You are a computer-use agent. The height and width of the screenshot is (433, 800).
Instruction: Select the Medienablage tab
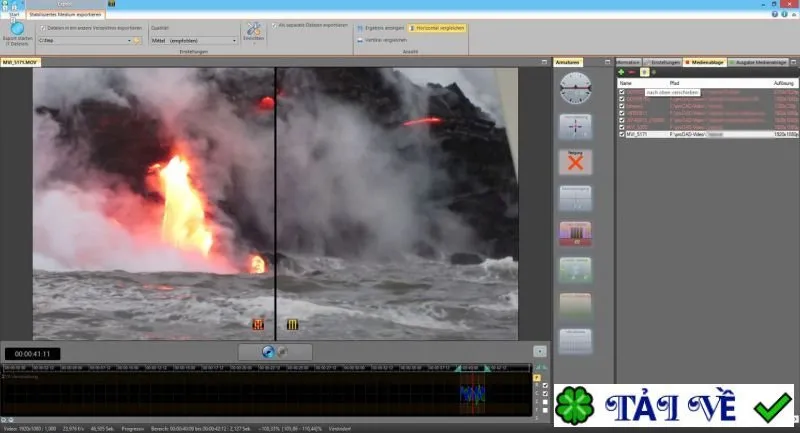pos(705,62)
